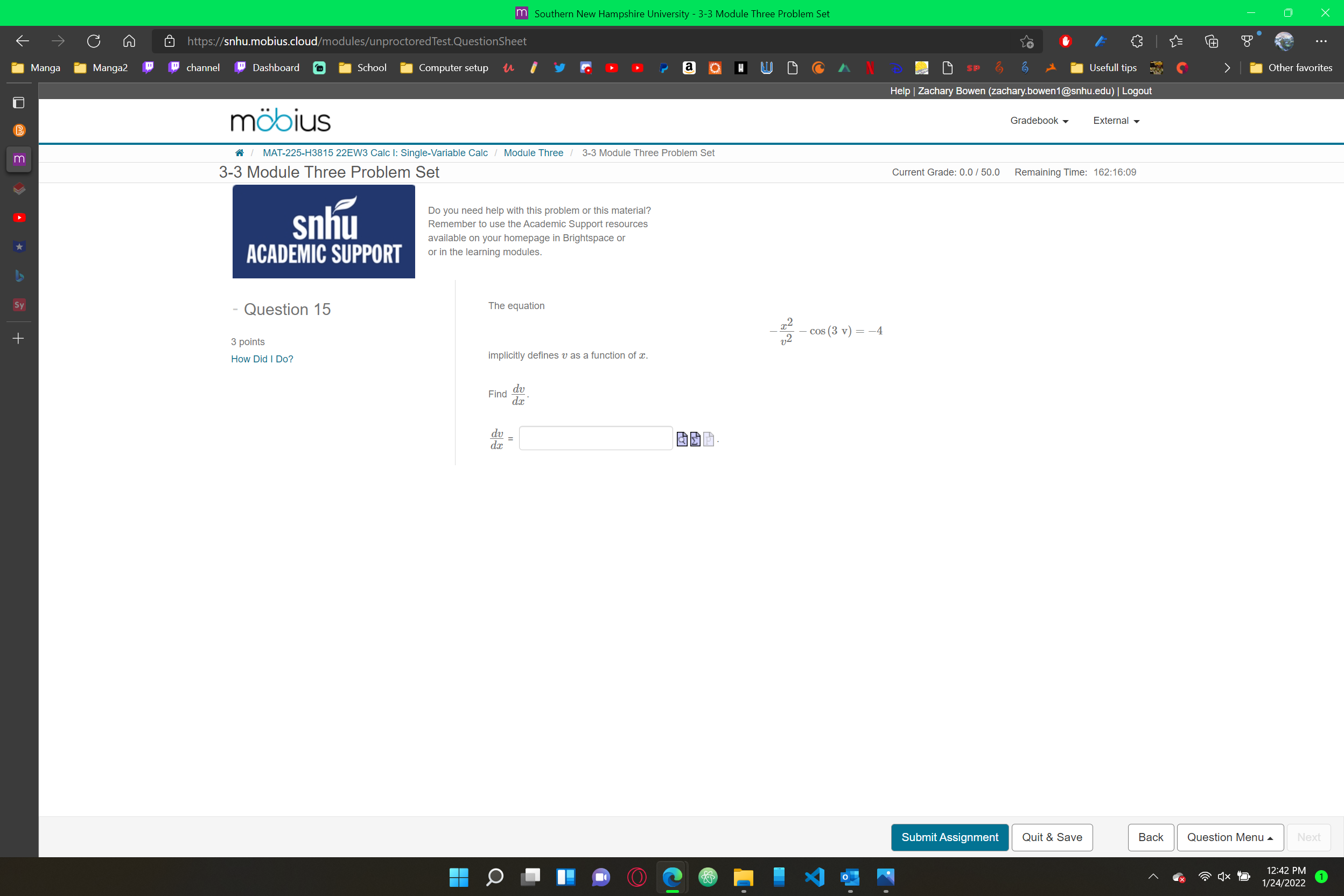Open Visual Studio Code from taskbar
Viewport: 1344px width, 896px height.
(814, 877)
